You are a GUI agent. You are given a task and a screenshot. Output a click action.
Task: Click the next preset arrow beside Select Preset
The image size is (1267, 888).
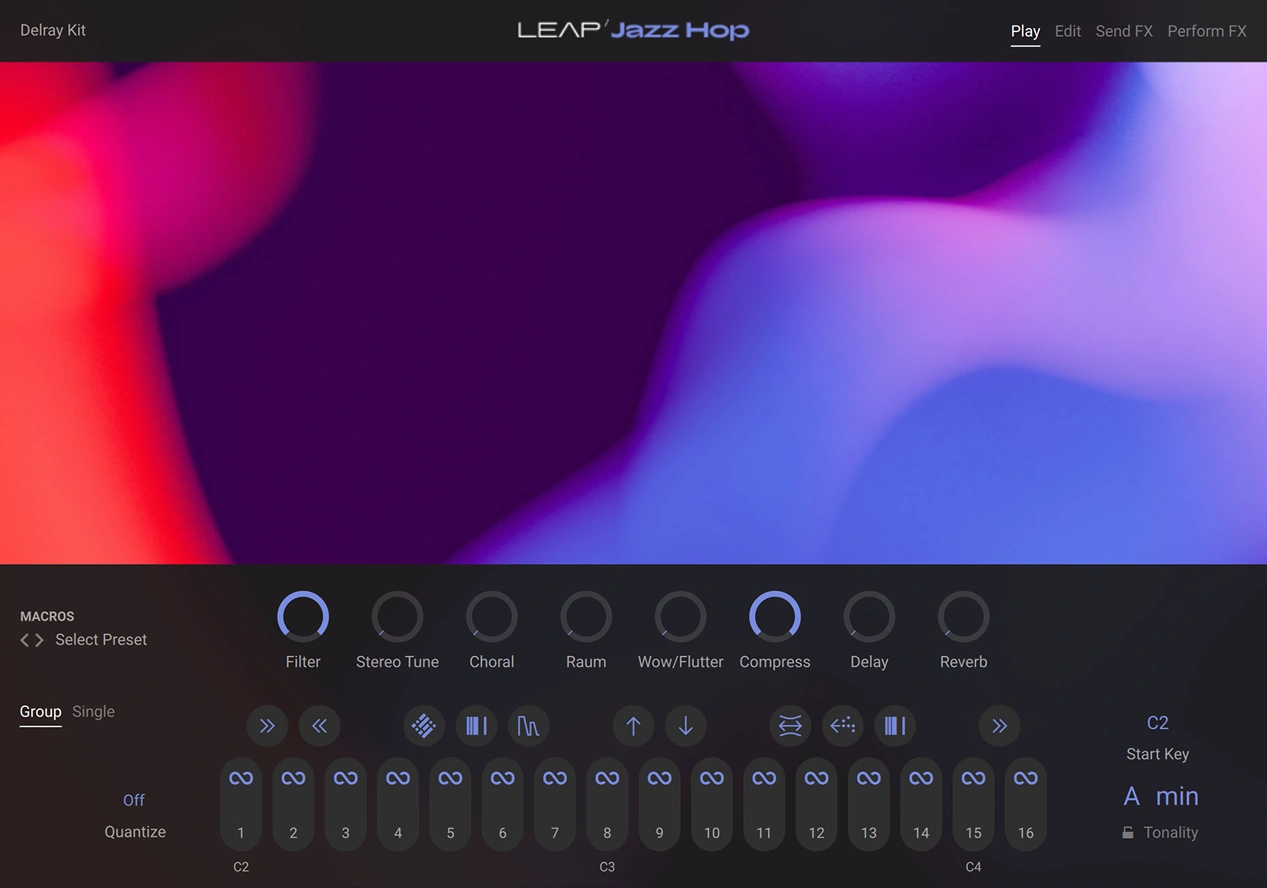[38, 640]
